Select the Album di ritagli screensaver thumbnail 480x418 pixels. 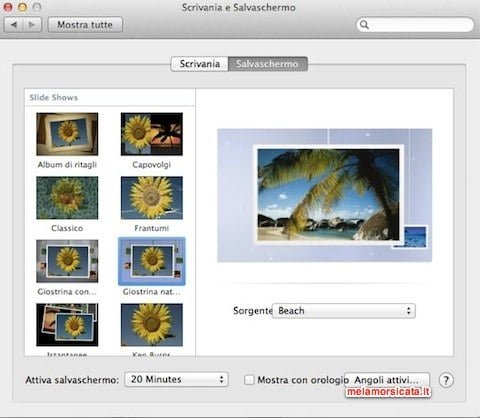(x=67, y=134)
